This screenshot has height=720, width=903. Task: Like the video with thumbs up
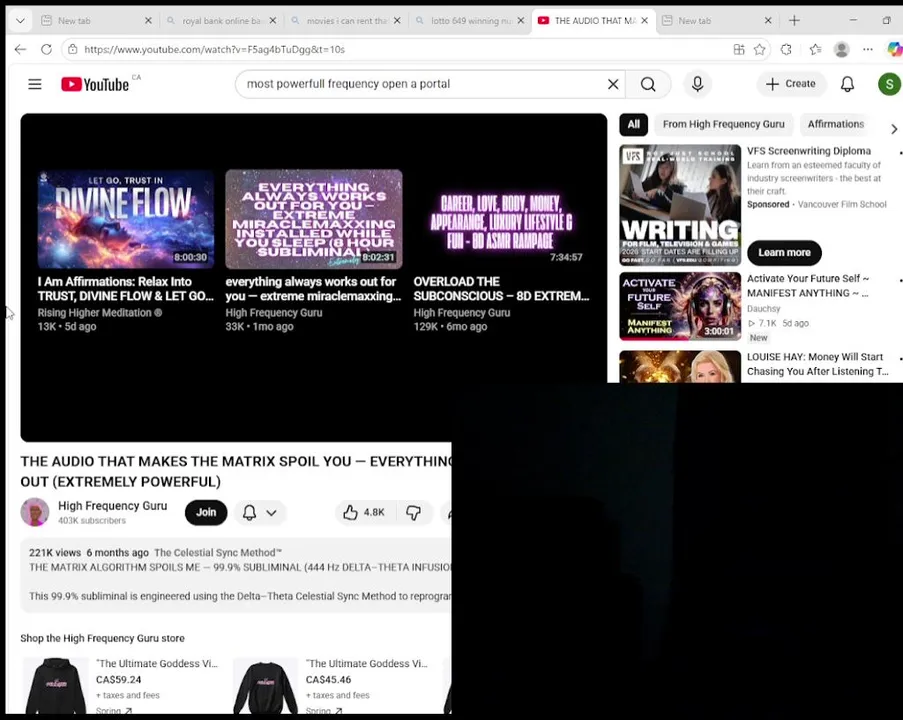coord(365,512)
